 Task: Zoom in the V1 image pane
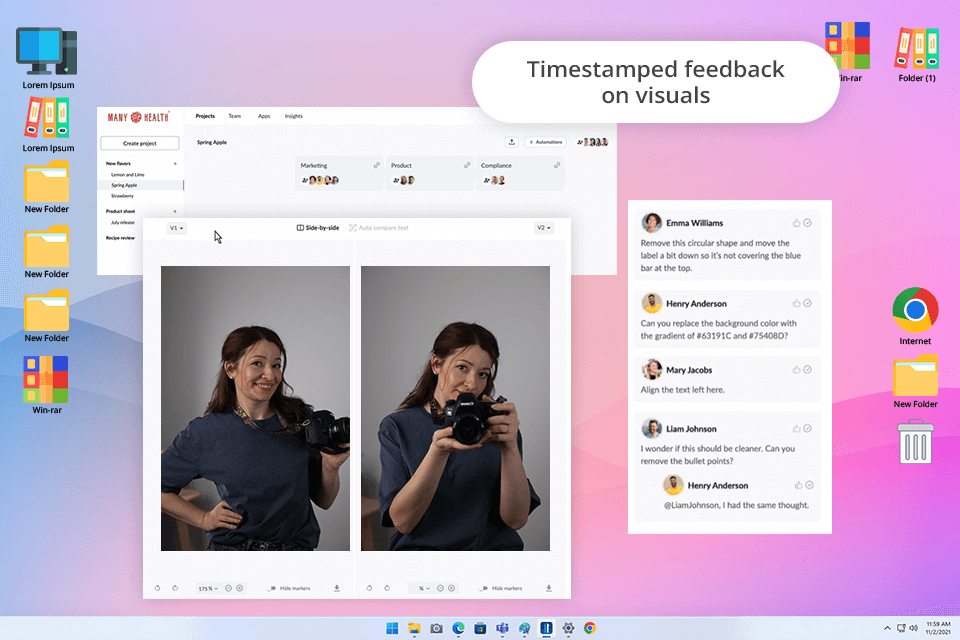(x=240, y=588)
